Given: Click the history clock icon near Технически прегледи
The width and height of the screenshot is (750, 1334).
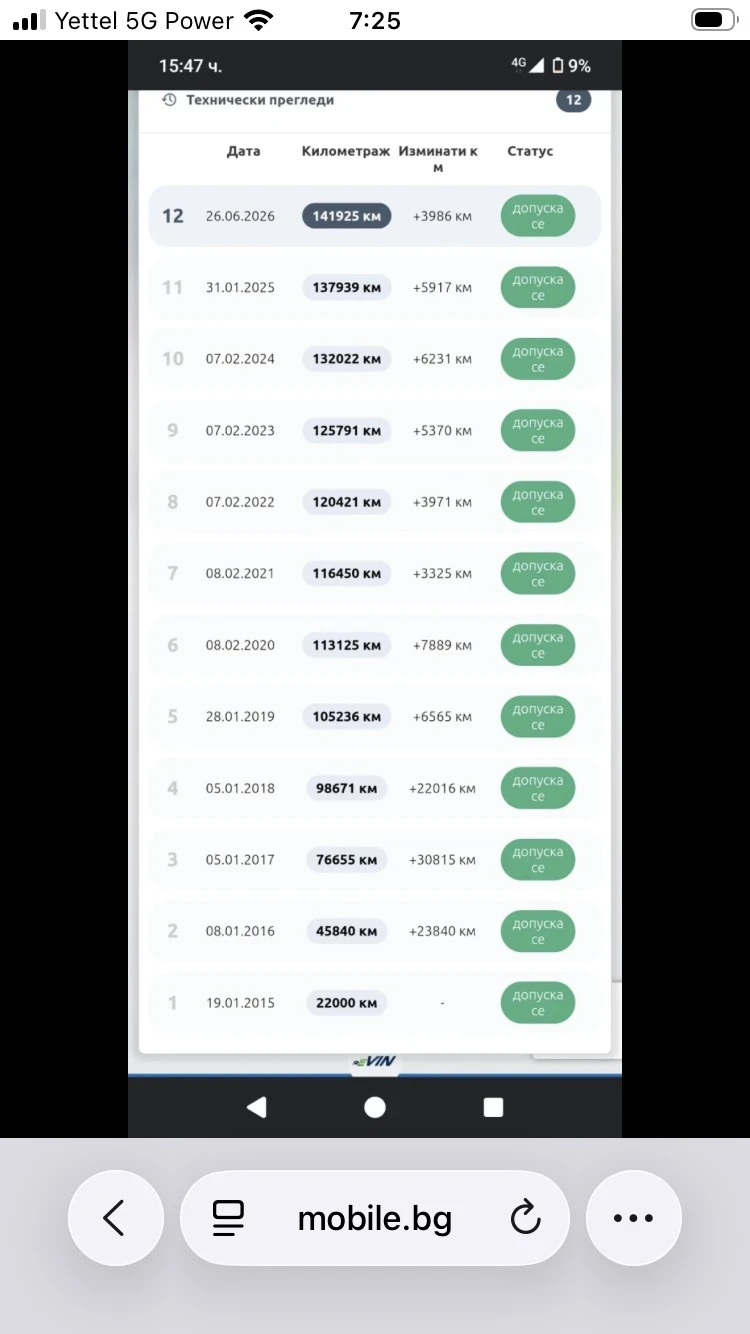Looking at the screenshot, I should 169,100.
